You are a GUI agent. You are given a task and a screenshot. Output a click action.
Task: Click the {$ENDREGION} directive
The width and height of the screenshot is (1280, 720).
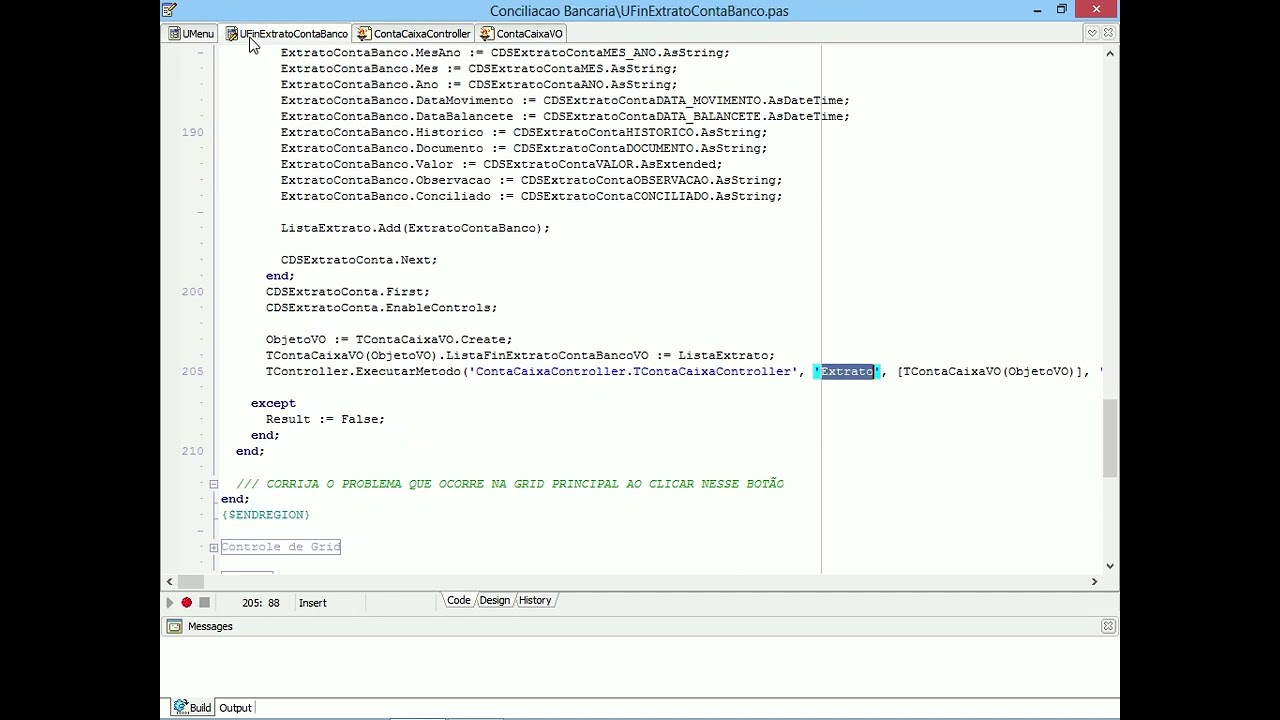pos(266,515)
